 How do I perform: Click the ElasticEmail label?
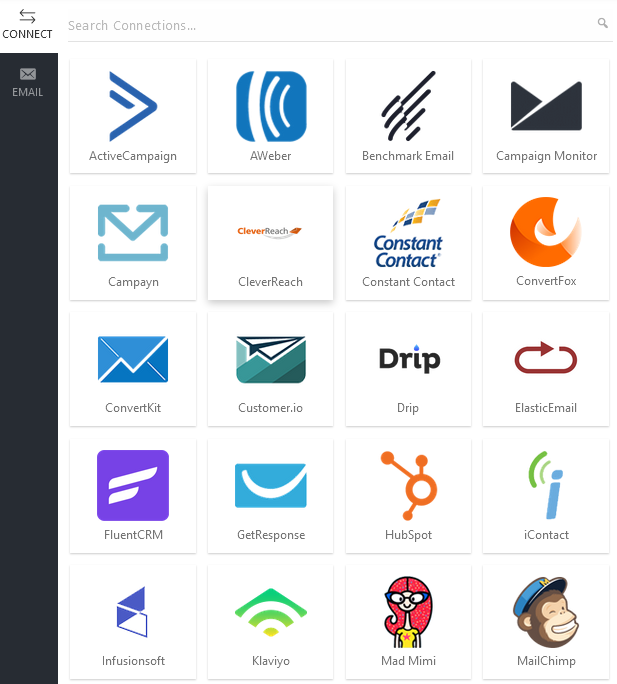click(x=546, y=408)
